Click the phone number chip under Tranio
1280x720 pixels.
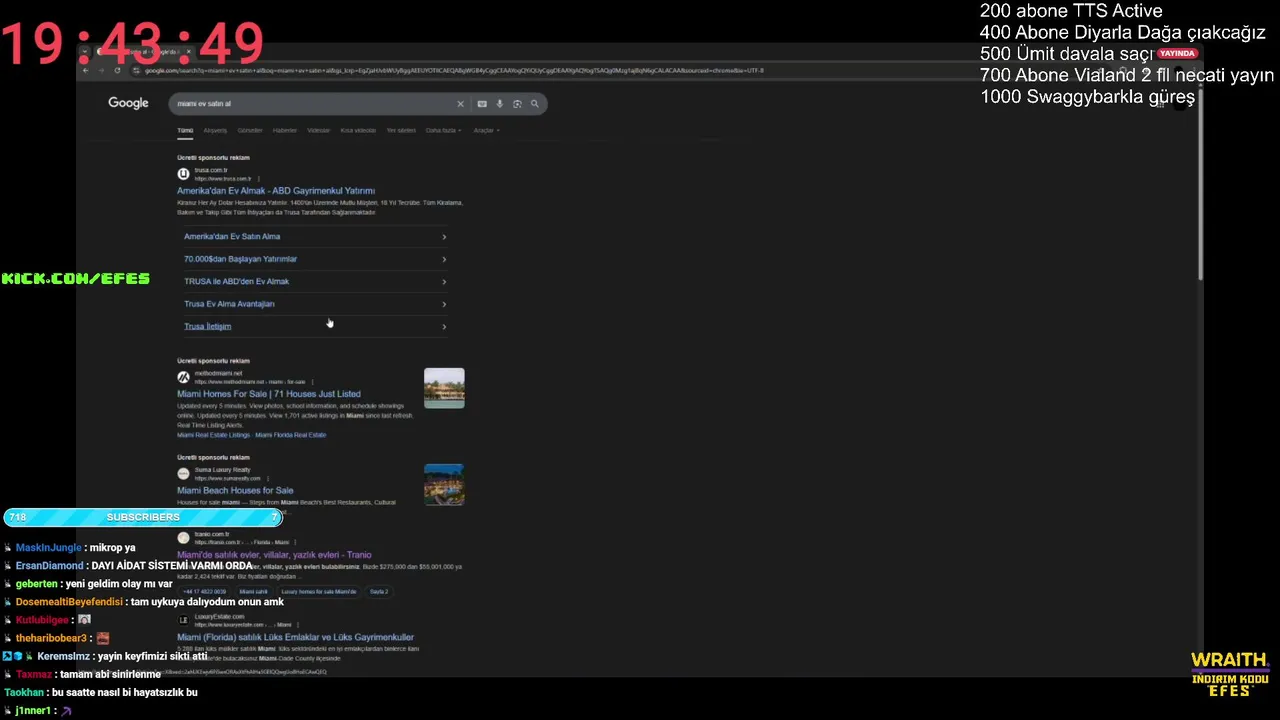pyautogui.click(x=204, y=592)
